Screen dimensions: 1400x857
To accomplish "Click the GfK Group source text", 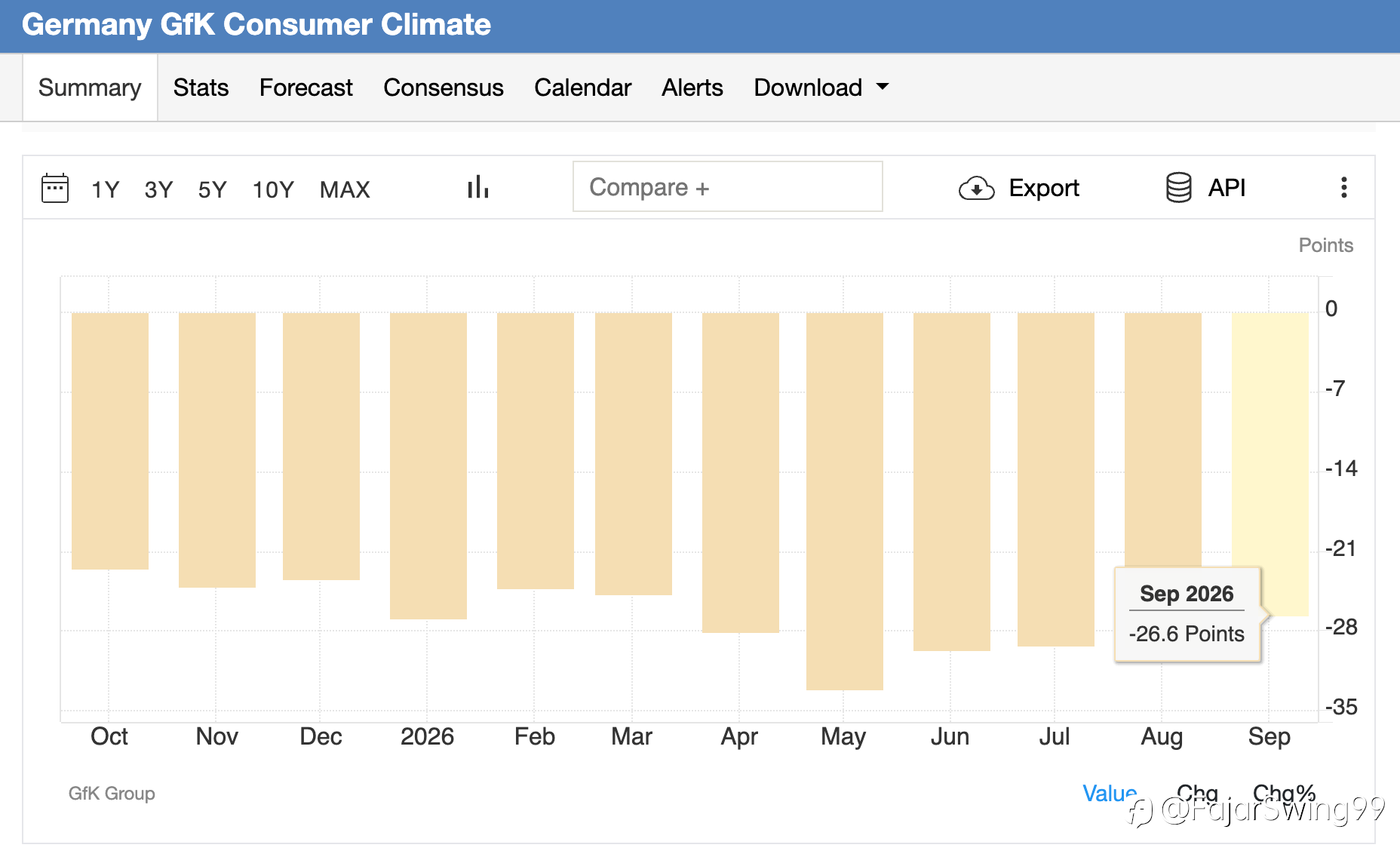I will (112, 794).
